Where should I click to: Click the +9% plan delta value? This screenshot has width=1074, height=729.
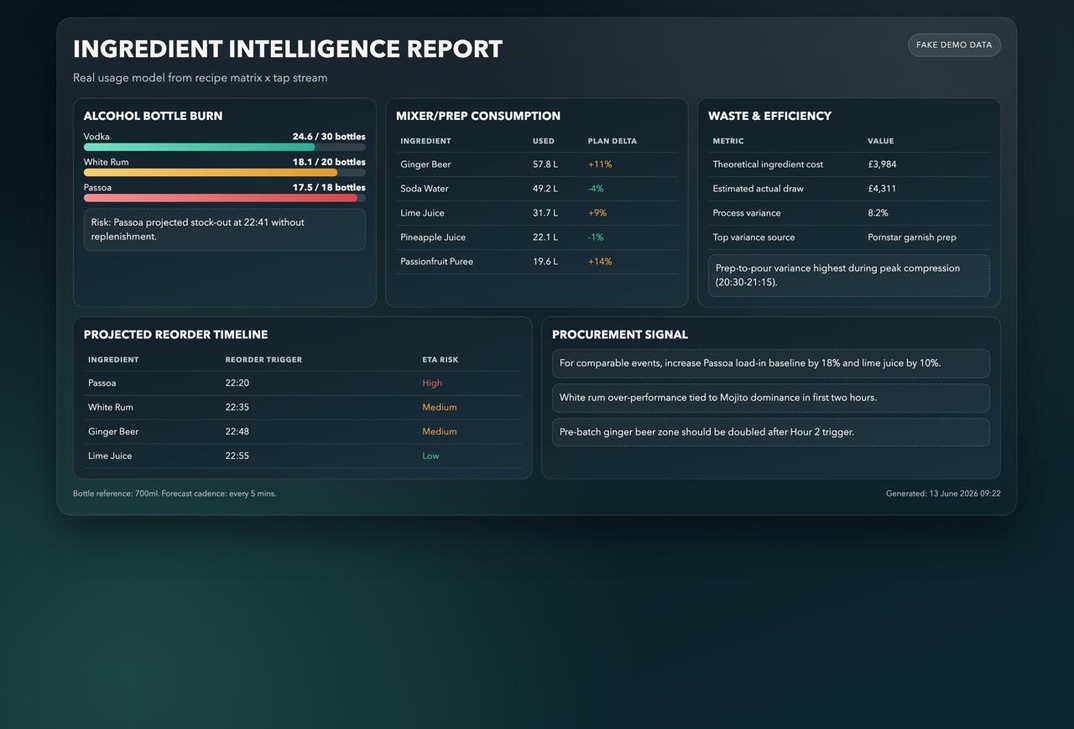[597, 213]
